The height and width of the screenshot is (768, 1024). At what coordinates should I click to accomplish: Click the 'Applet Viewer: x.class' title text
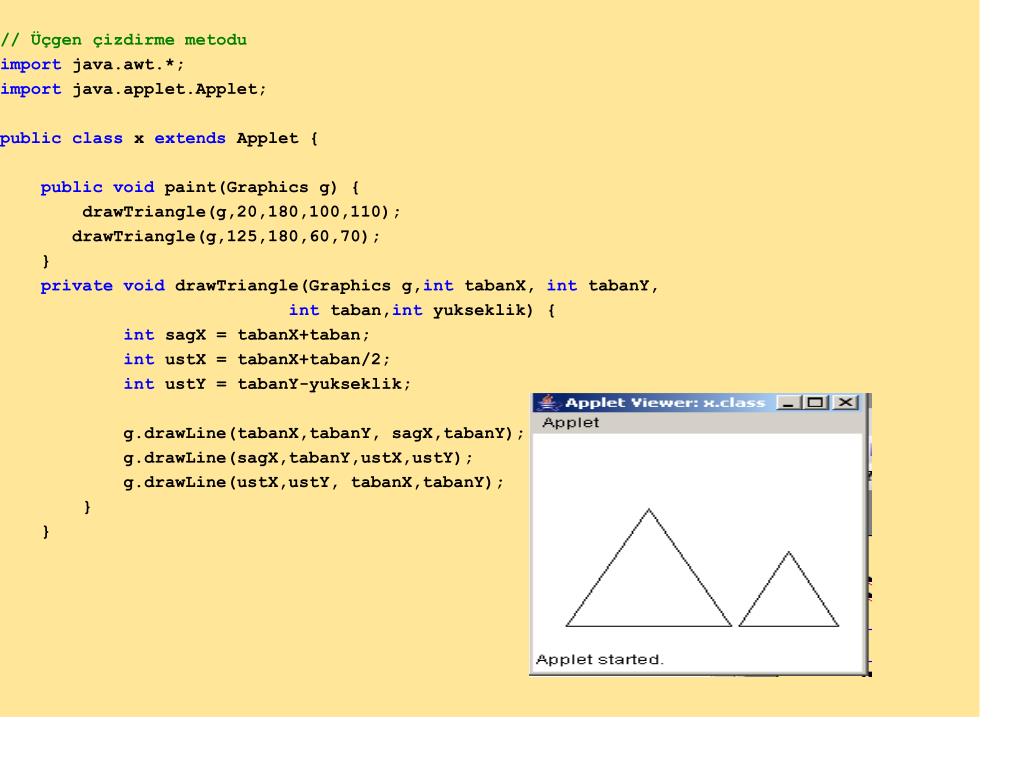point(665,402)
